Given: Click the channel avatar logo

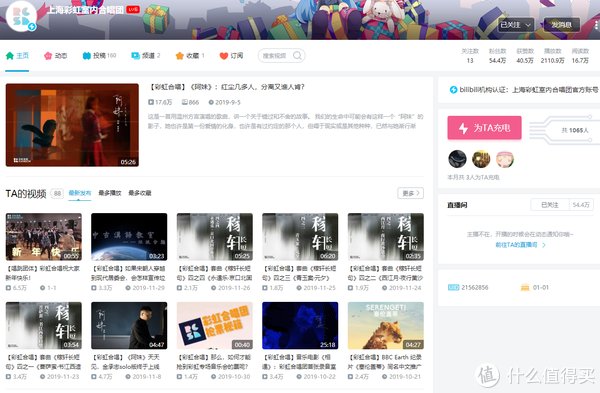Looking at the screenshot, I should point(21,16).
